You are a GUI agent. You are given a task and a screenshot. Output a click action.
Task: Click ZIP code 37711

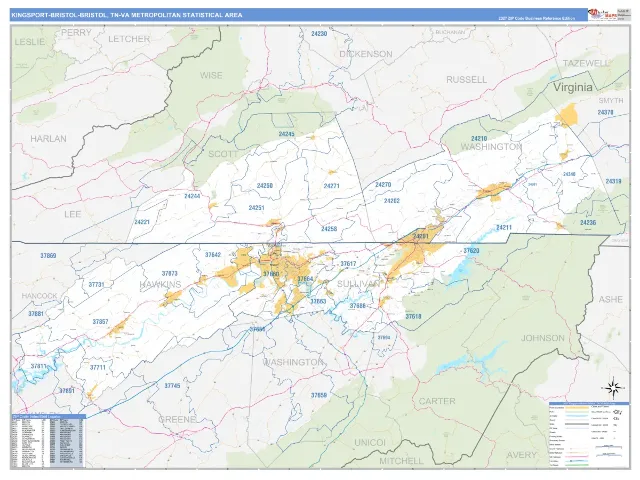click(98, 367)
